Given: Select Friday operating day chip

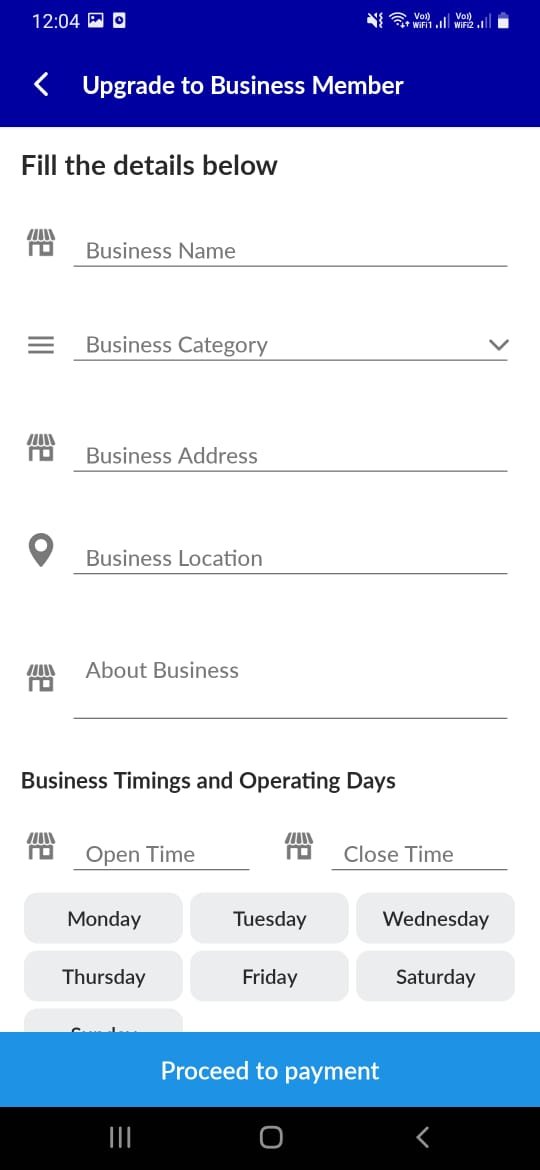Looking at the screenshot, I should click(x=269, y=976).
